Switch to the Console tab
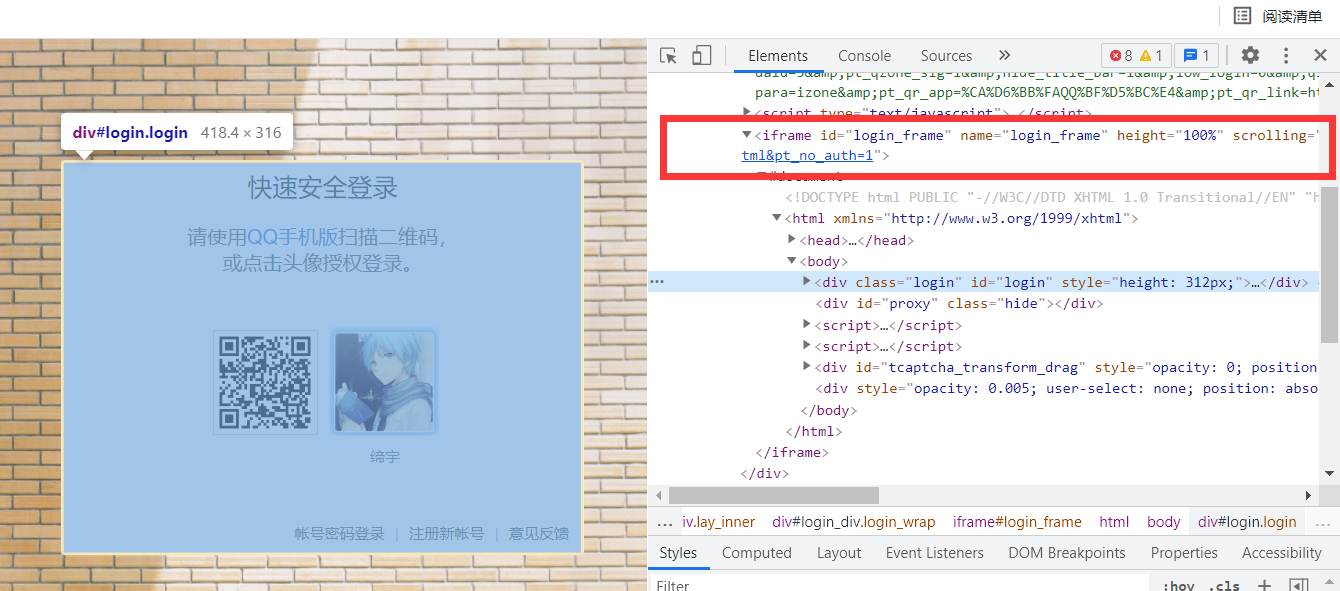Screen dimensions: 1340x591 click(864, 55)
